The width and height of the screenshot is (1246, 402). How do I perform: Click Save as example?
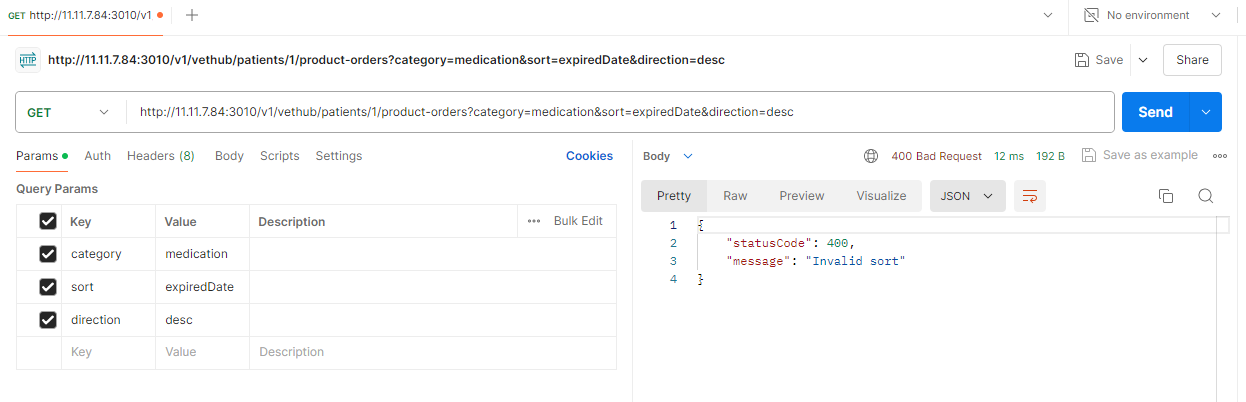click(1139, 156)
